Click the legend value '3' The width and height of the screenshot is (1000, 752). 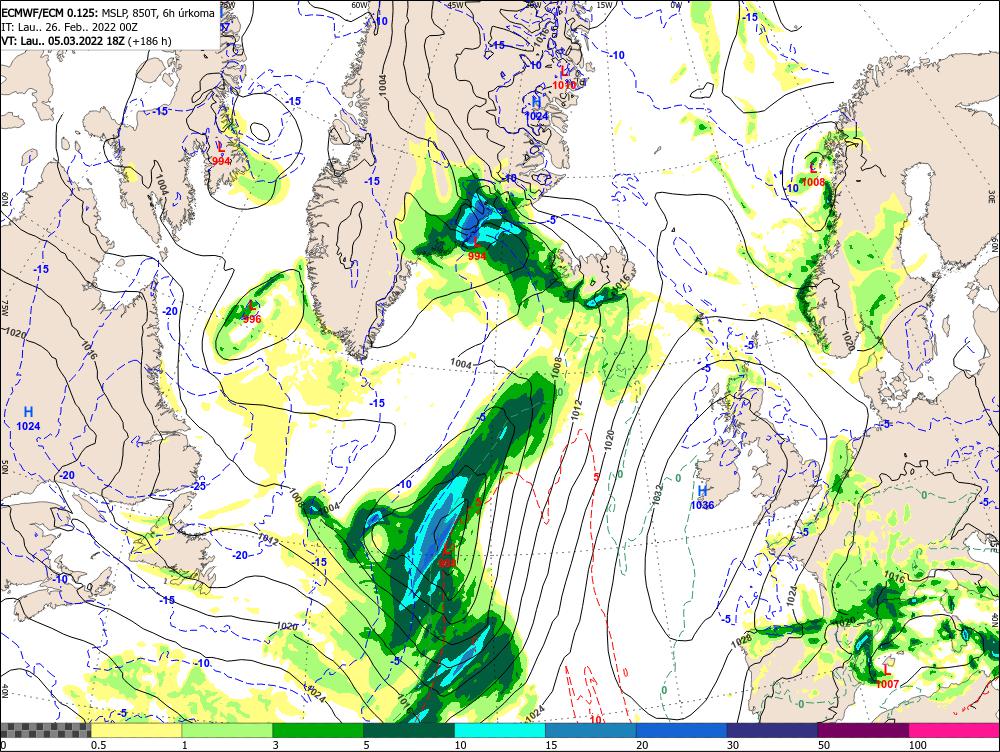pyautogui.click(x=276, y=745)
